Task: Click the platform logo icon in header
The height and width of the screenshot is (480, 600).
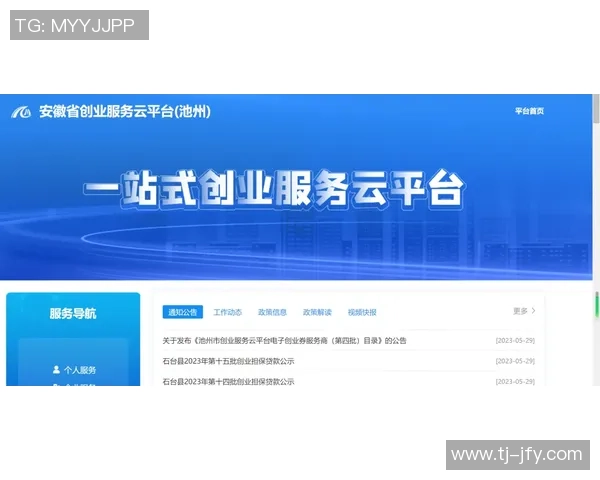Action: [21, 112]
